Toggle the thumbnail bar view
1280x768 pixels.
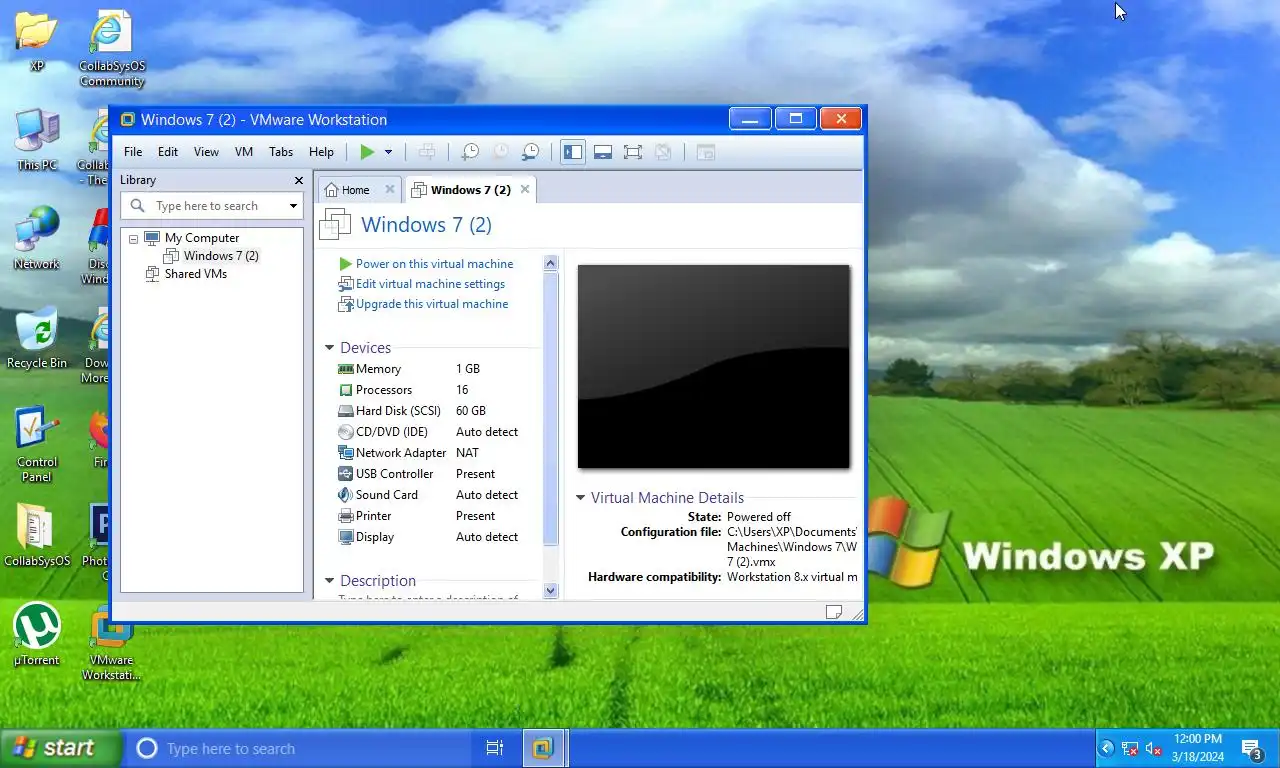[603, 152]
